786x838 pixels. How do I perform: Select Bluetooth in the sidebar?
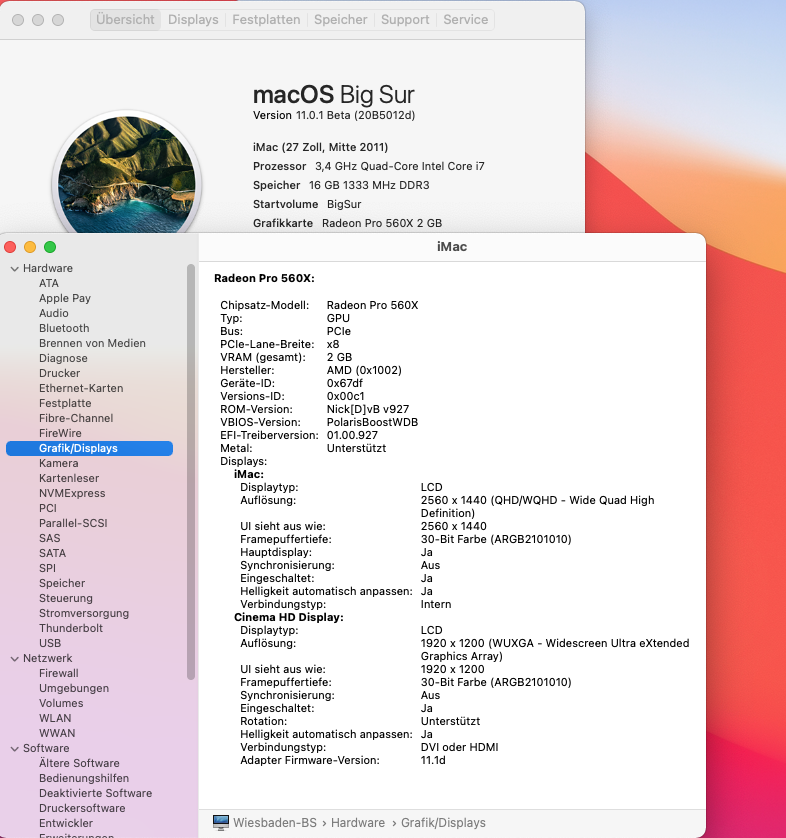pos(64,328)
